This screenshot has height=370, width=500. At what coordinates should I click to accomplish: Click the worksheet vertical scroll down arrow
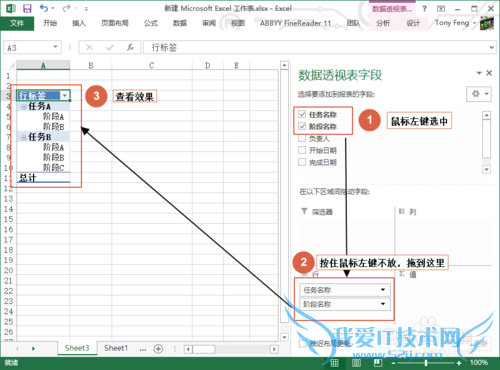tap(284, 337)
